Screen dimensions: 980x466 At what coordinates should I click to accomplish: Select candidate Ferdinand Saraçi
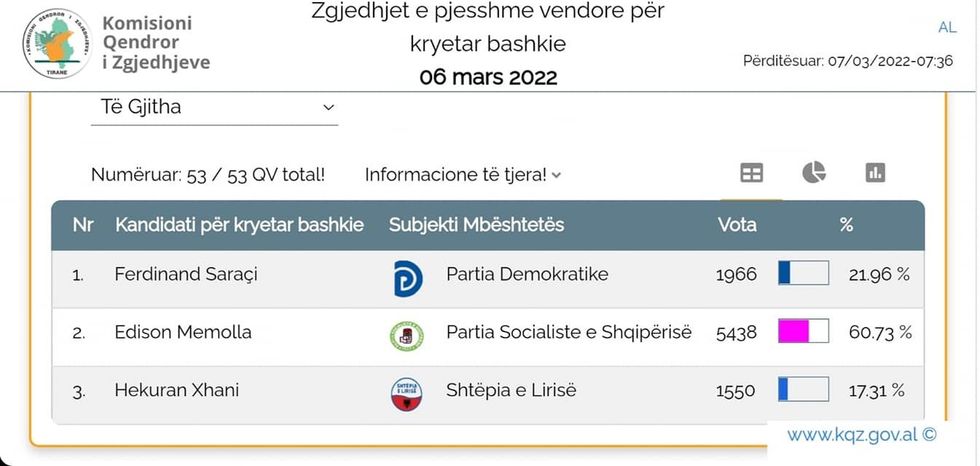coord(186,274)
